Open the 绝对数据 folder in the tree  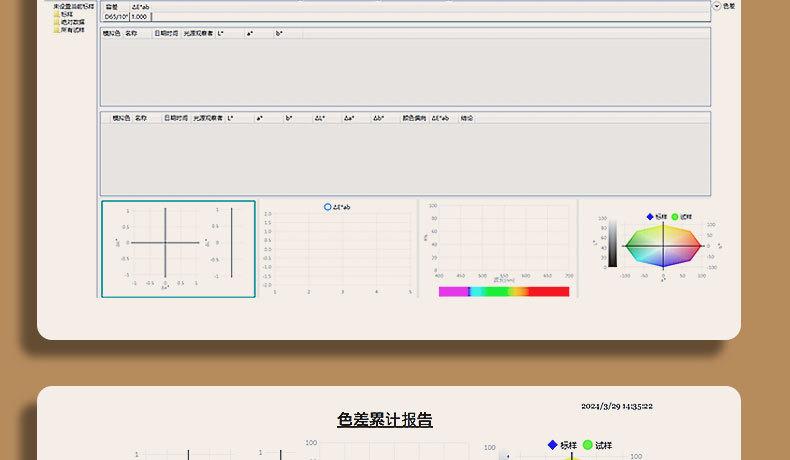click(x=69, y=22)
